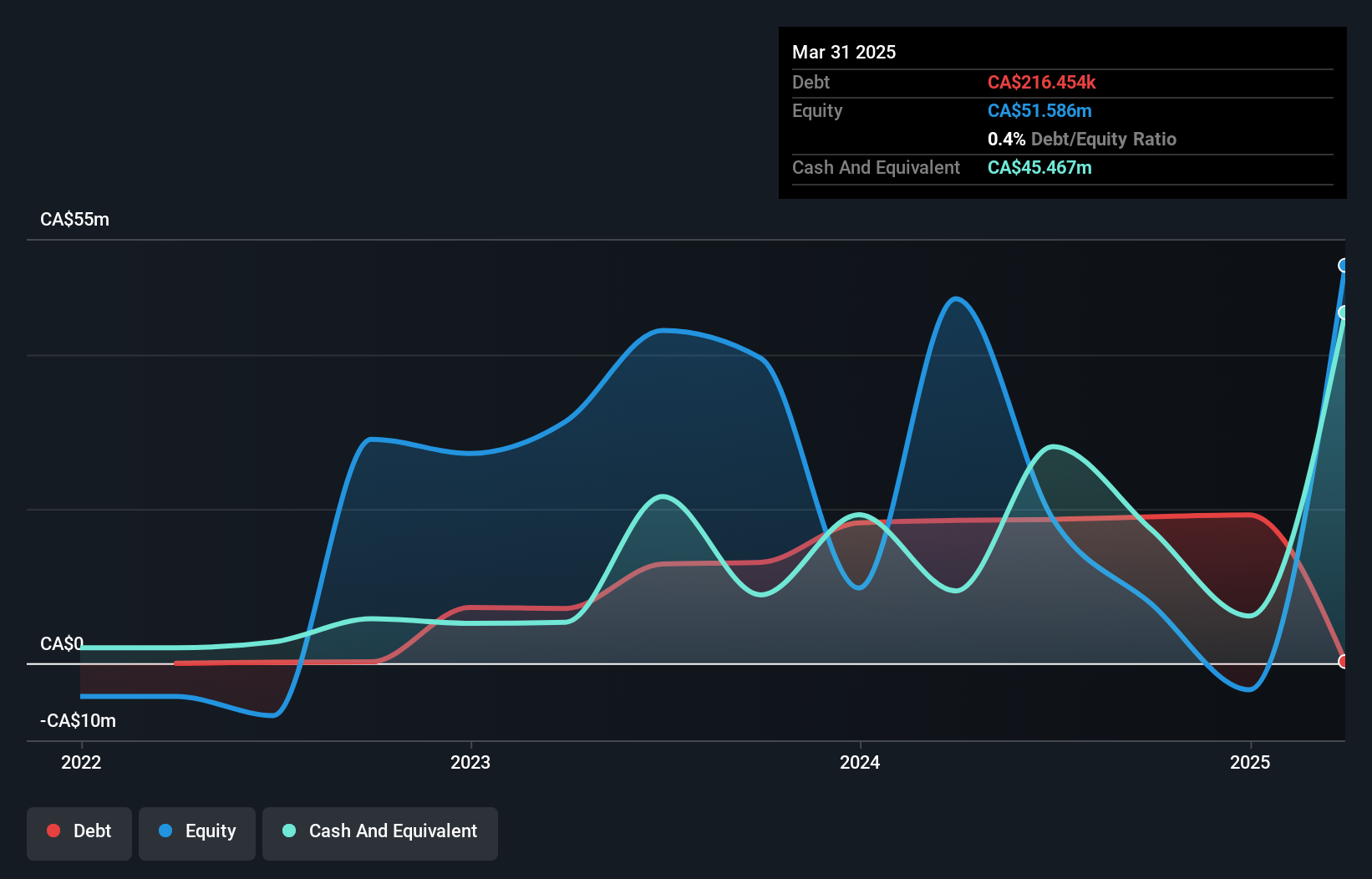Click the Debt value CA$216.454k
Image resolution: width=1372 pixels, height=879 pixels.
1041,82
